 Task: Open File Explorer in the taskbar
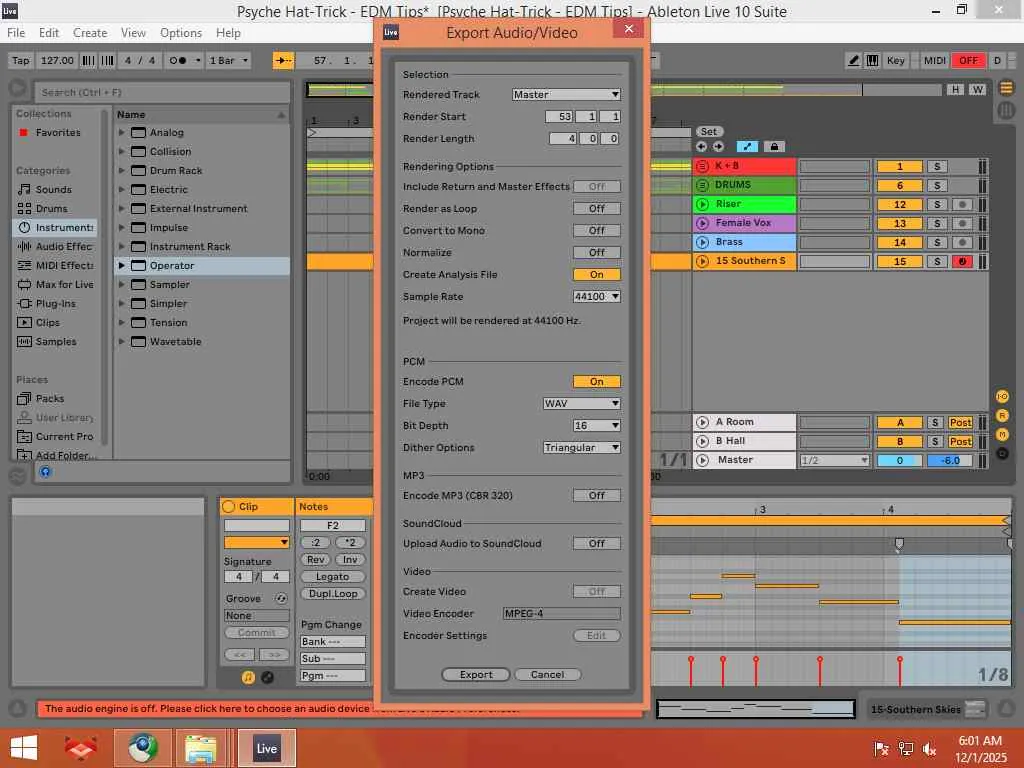[x=200, y=748]
